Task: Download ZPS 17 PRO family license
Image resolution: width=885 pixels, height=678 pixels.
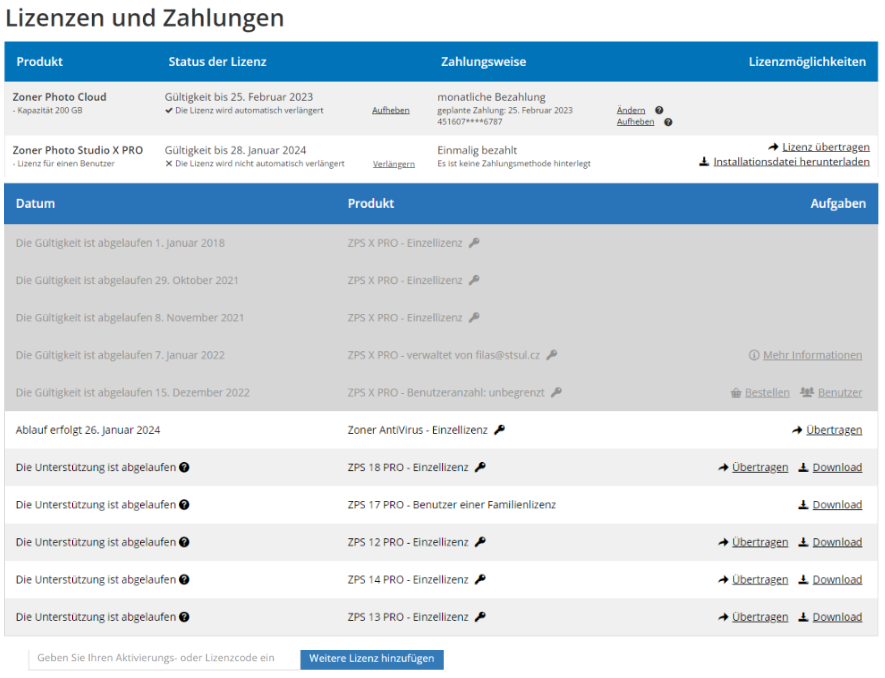Action: click(x=836, y=505)
